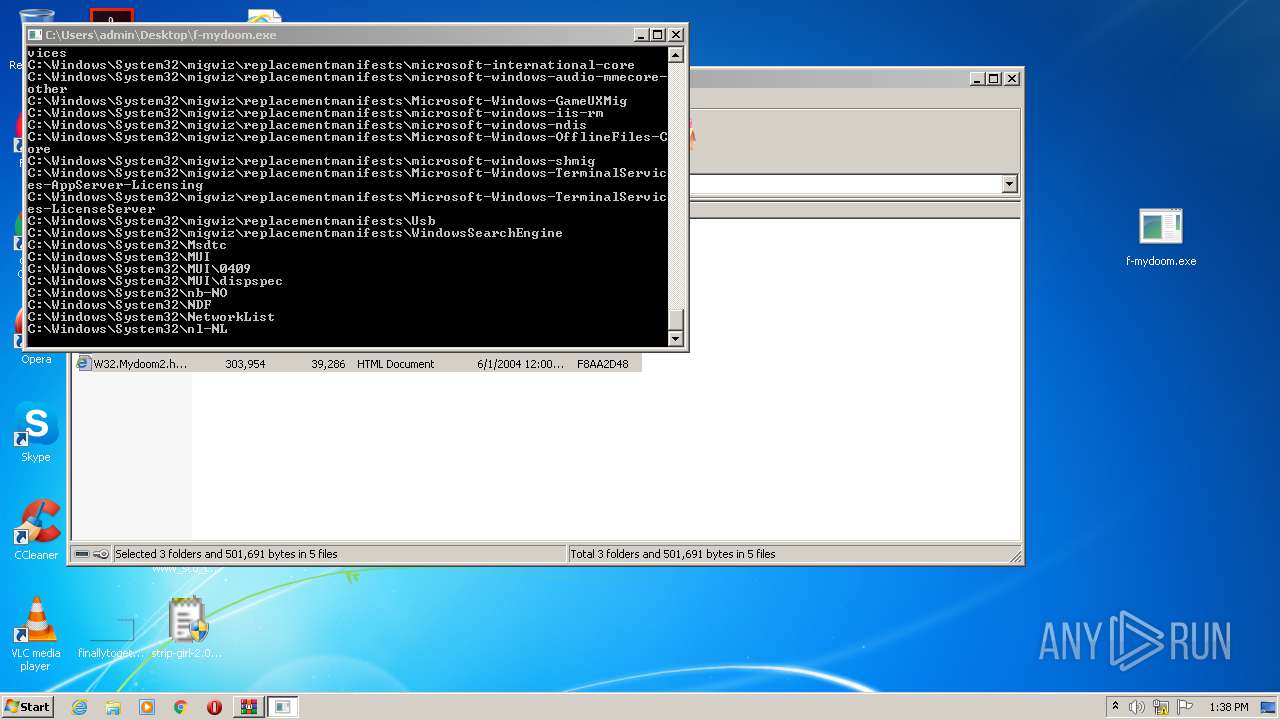Open Windows Explorer folder taskbar icon
This screenshot has height=720, width=1280.
(113, 707)
